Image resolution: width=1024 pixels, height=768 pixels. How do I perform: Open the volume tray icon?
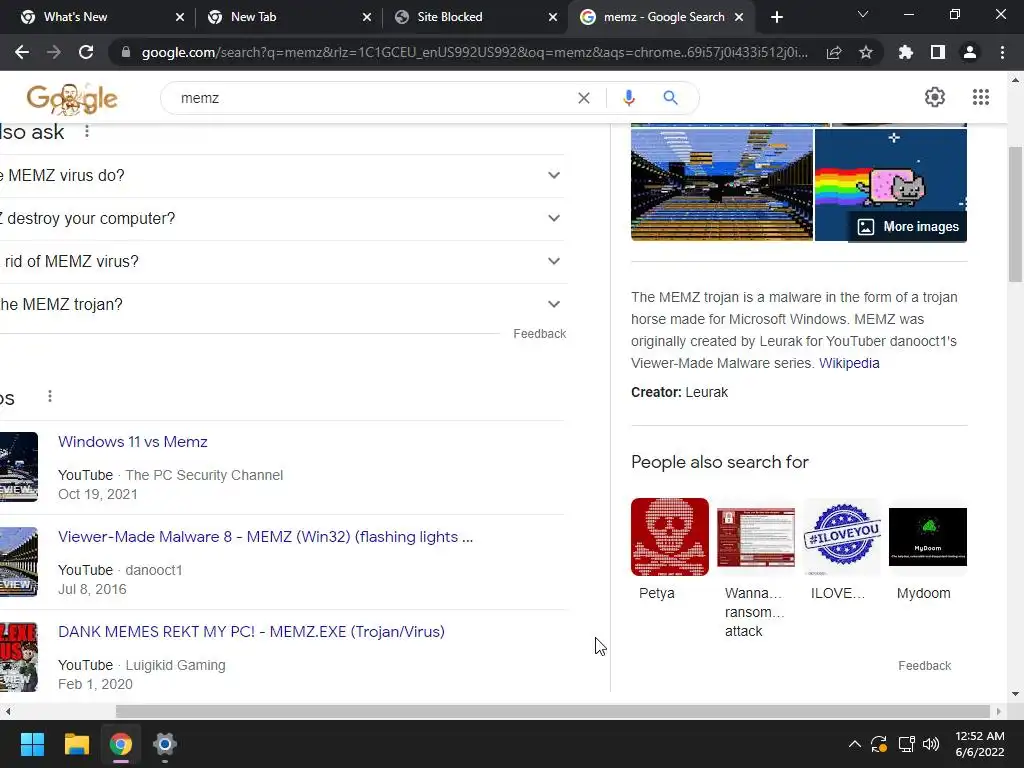point(931,744)
